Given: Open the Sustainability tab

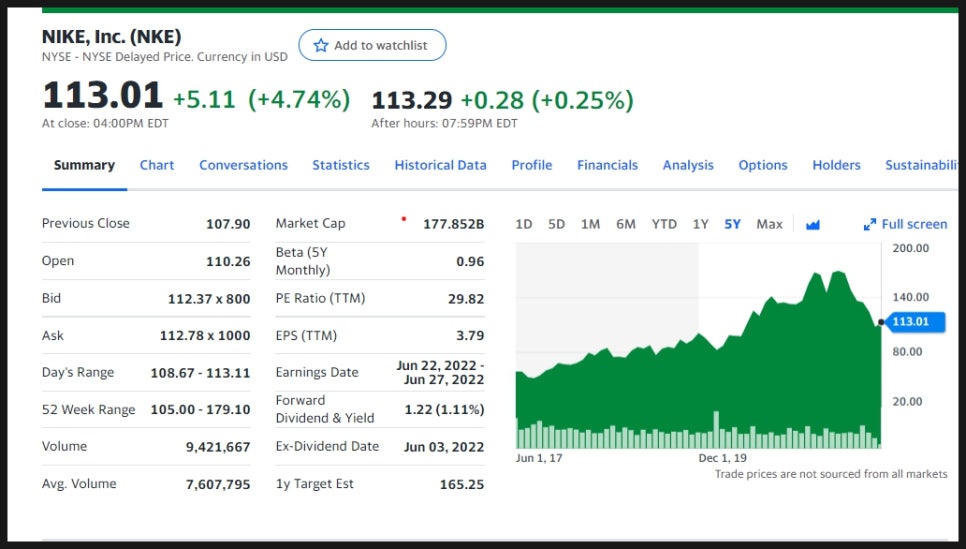Looking at the screenshot, I should (922, 165).
